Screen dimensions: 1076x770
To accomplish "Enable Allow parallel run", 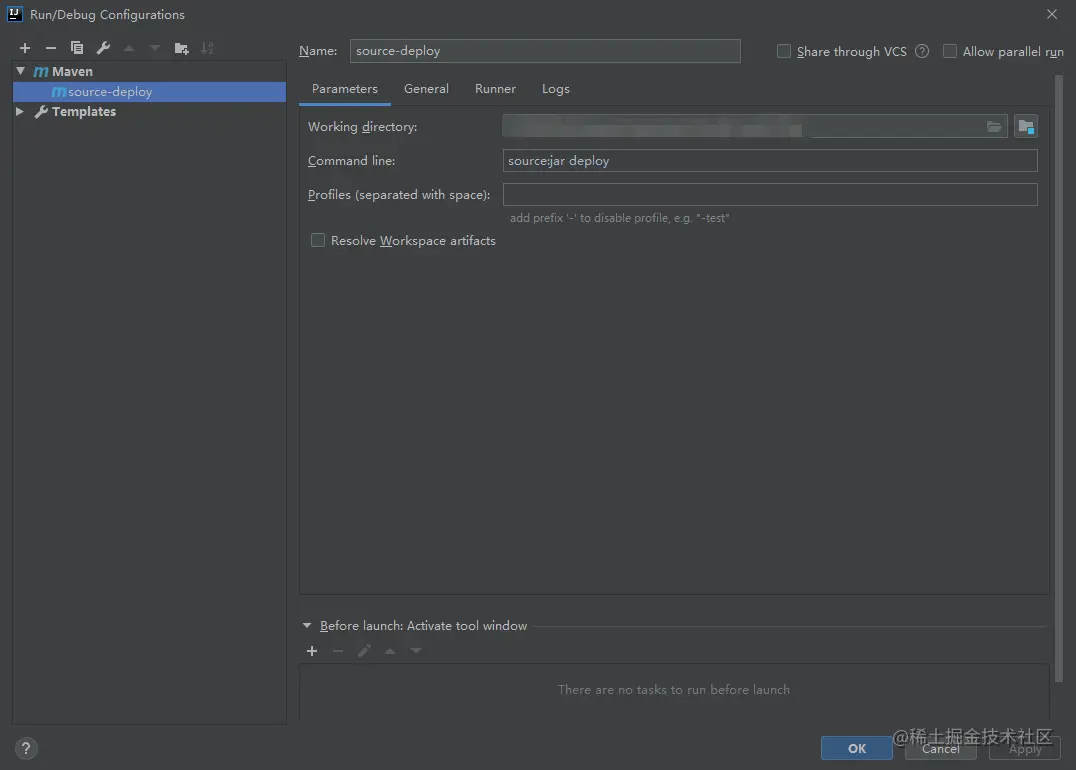I will (x=950, y=51).
